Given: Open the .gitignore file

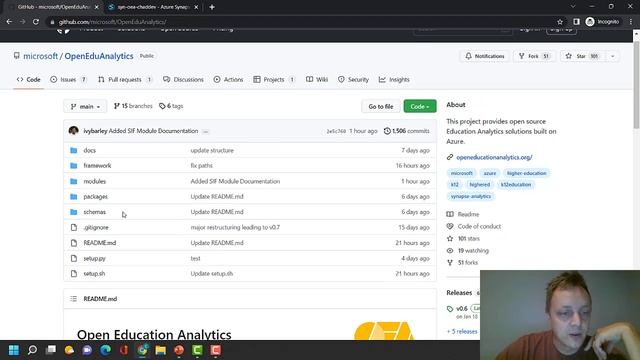Looking at the screenshot, I should (x=96, y=227).
